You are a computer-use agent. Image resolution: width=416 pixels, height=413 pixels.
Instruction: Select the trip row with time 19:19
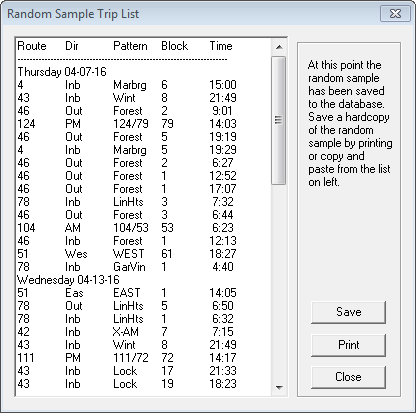pyautogui.click(x=127, y=137)
